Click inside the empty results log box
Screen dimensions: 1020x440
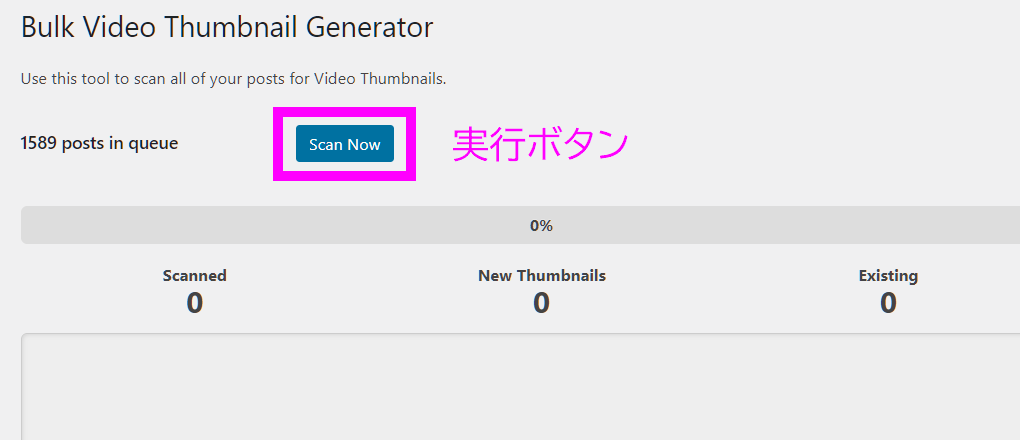(x=520, y=390)
